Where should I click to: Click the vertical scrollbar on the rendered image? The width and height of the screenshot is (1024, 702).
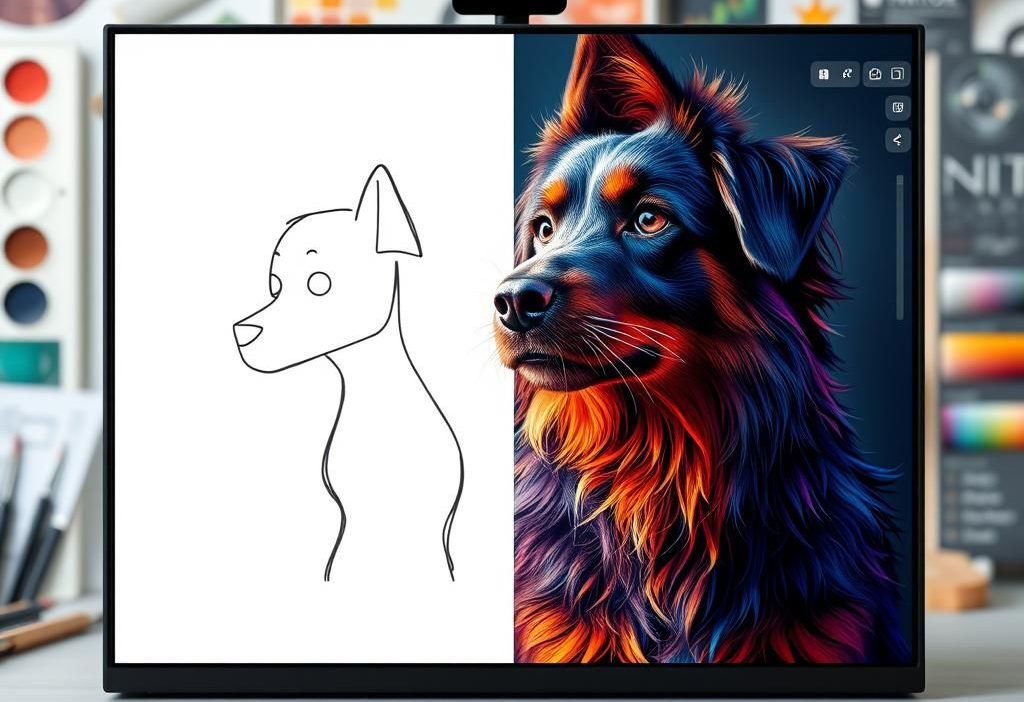click(899, 245)
